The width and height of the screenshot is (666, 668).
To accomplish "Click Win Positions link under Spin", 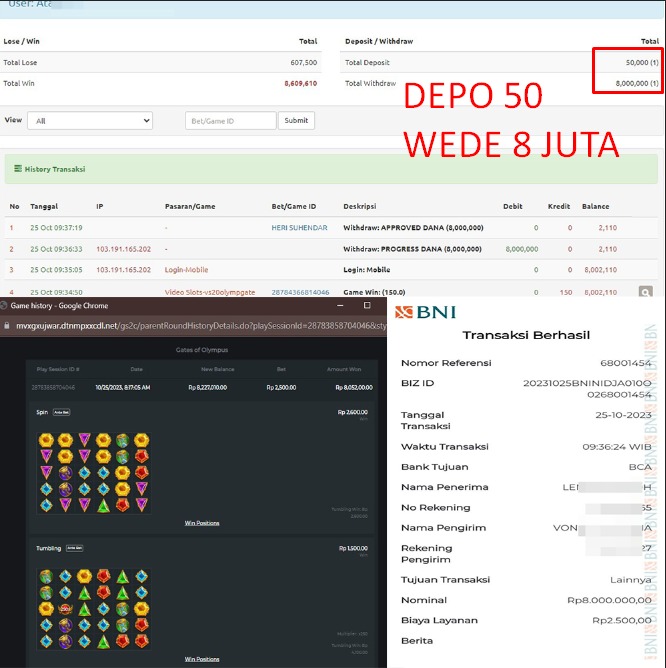I will [202, 523].
